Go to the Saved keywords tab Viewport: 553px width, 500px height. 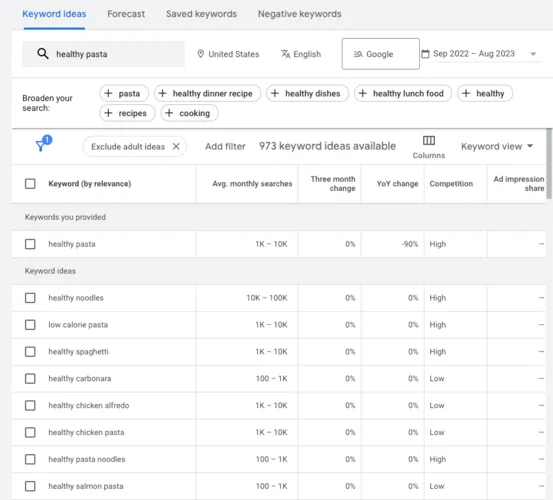(201, 14)
